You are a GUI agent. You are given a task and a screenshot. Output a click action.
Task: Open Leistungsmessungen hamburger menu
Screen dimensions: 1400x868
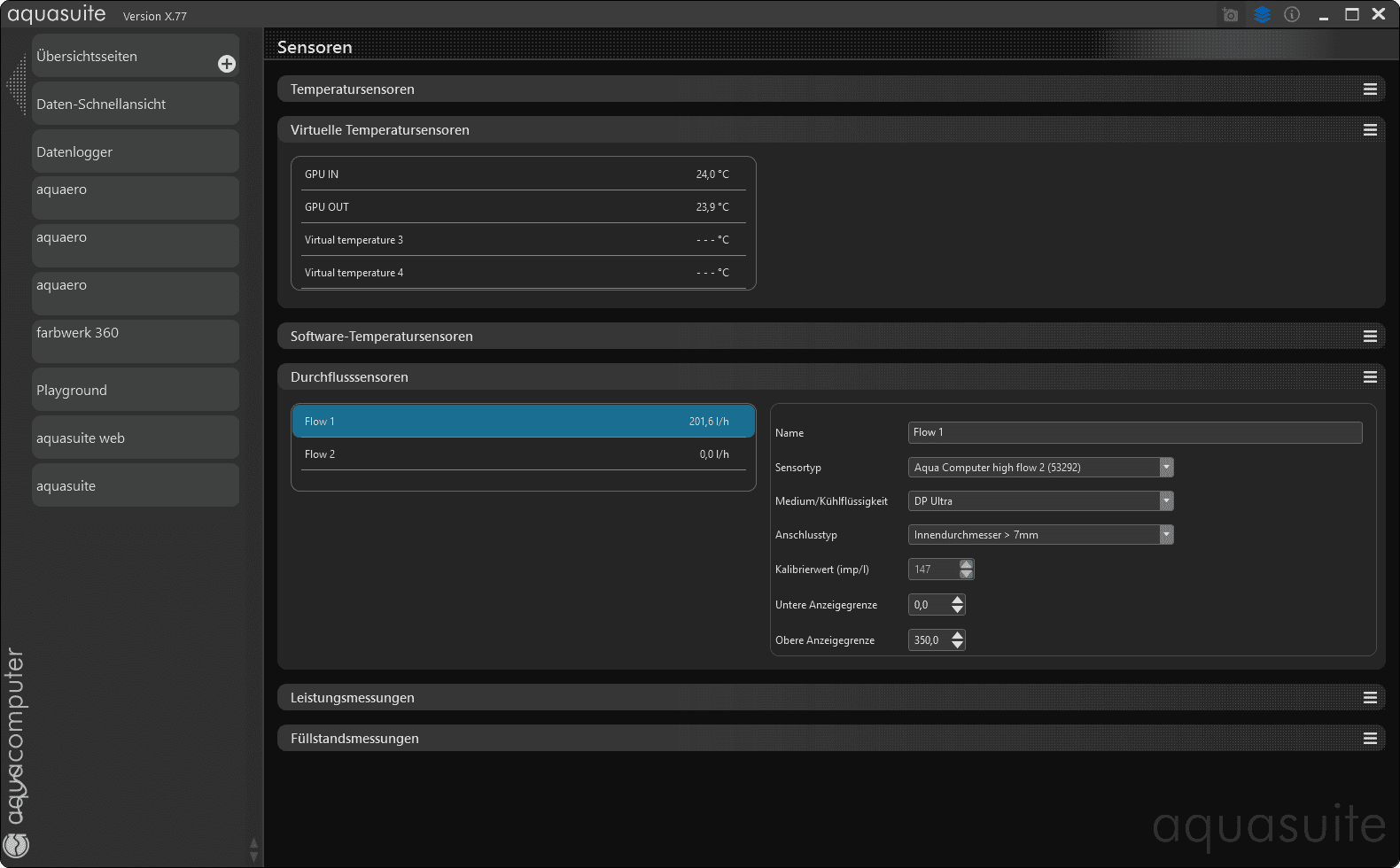click(x=1370, y=698)
